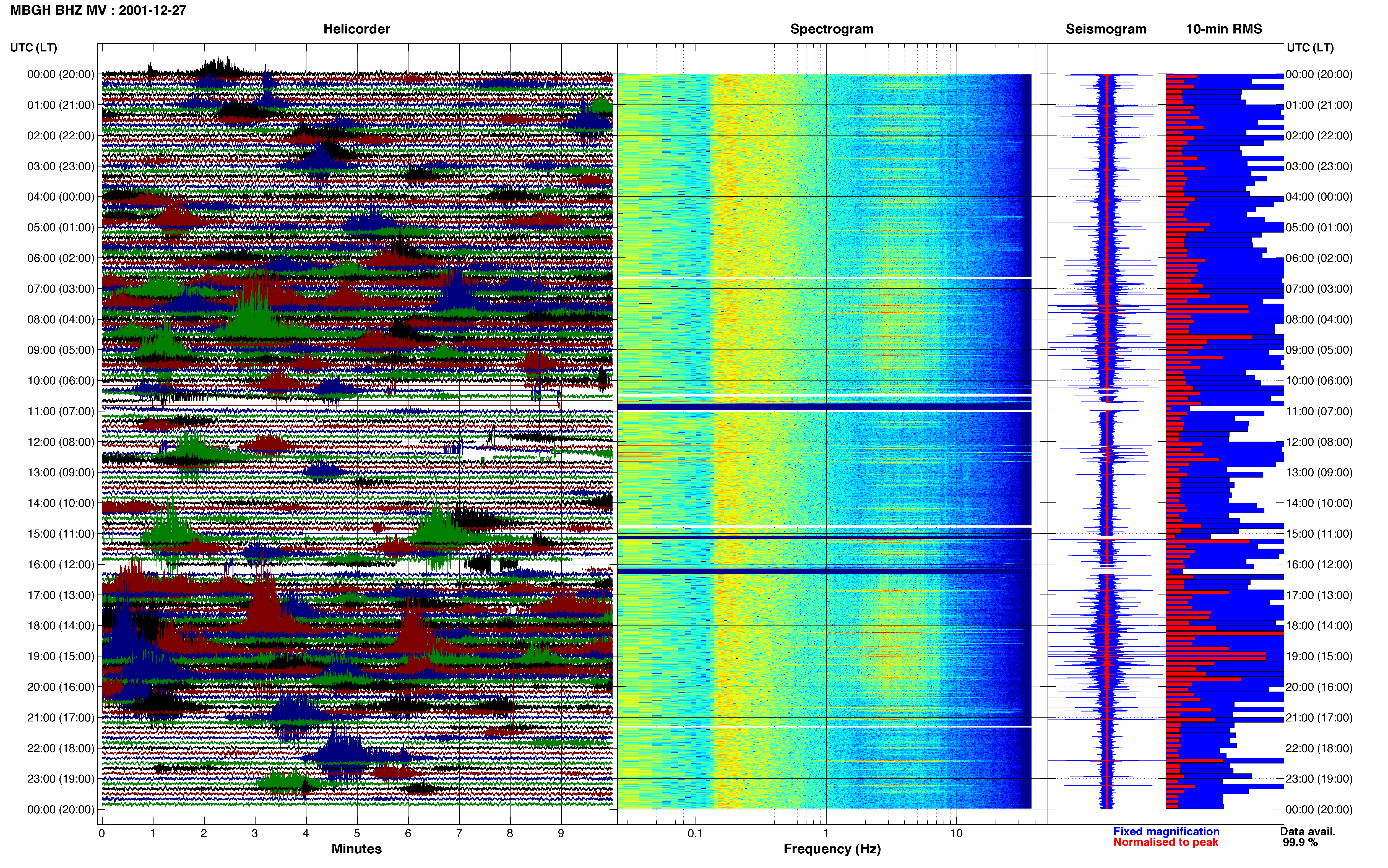The width and height of the screenshot is (1388, 868).
Task: Click the '99.9 %' data availability value
Action: 1300,842
